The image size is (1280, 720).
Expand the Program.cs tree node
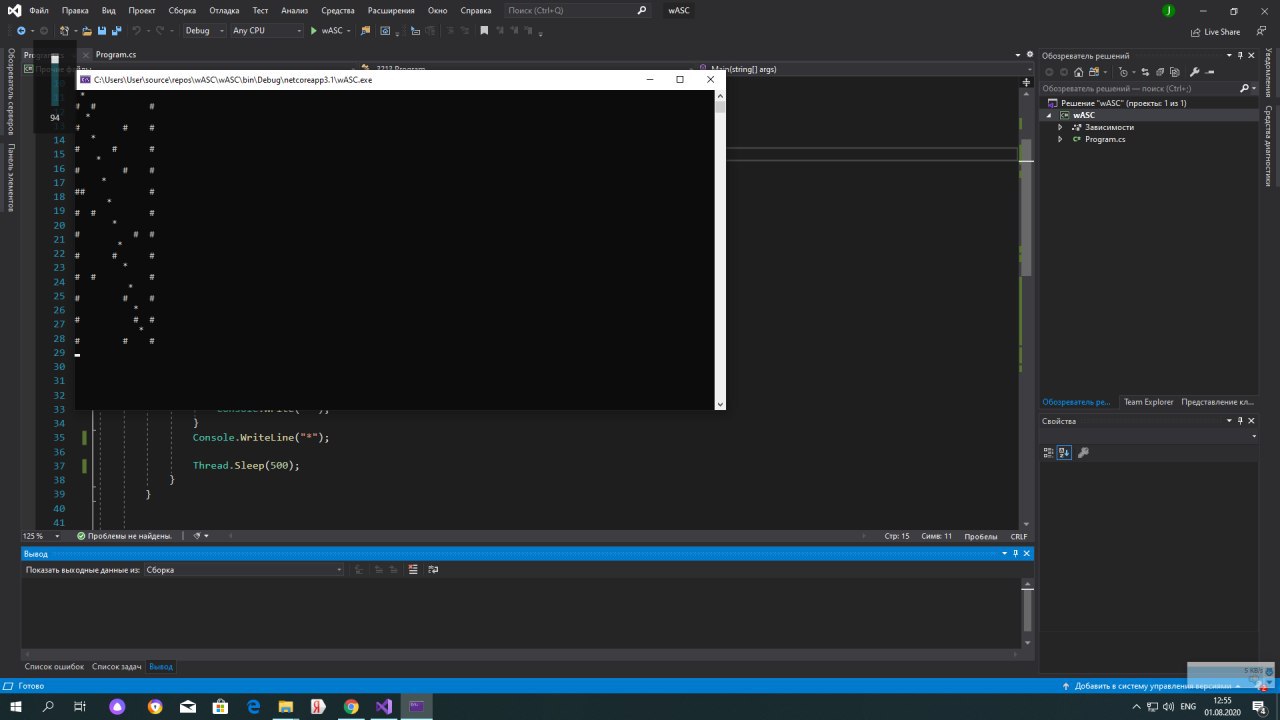pos(1060,139)
